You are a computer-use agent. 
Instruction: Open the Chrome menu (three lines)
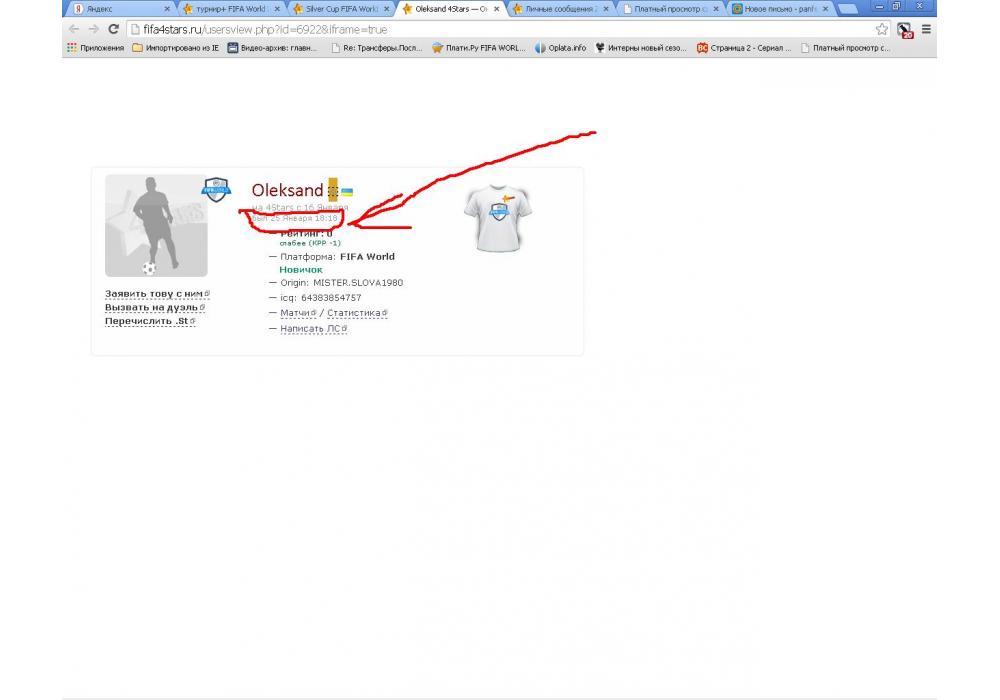click(x=926, y=29)
